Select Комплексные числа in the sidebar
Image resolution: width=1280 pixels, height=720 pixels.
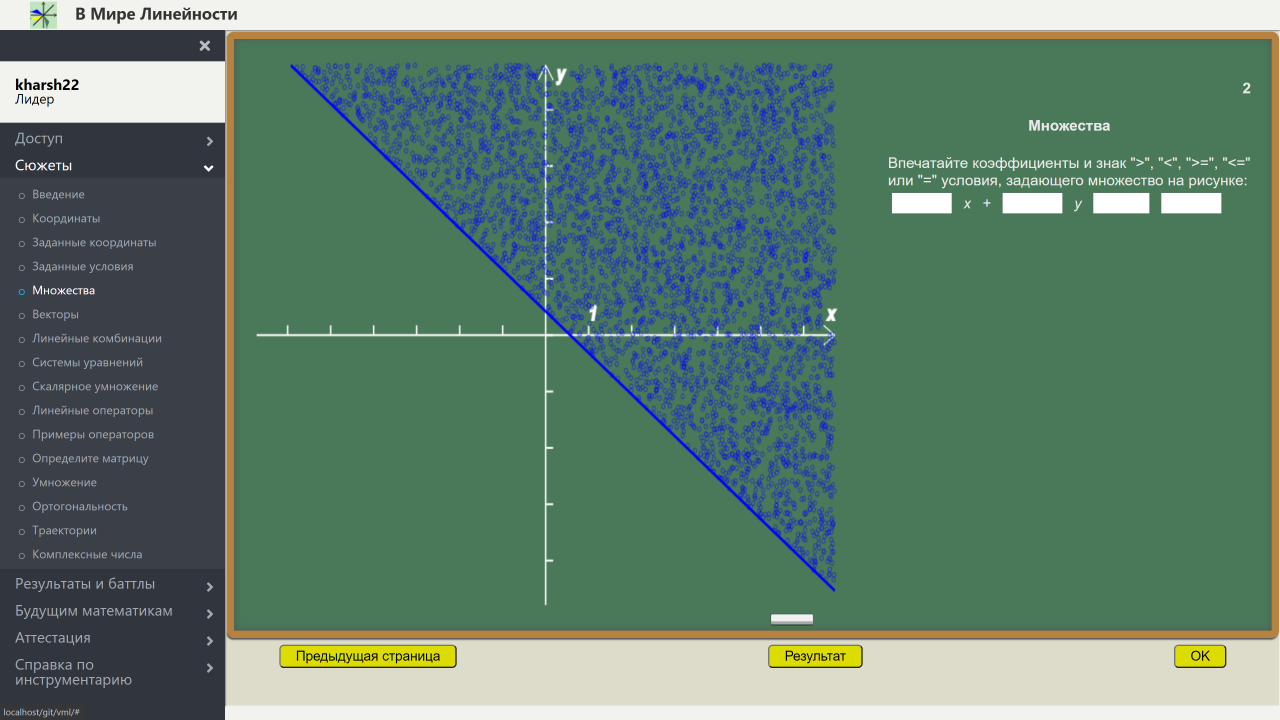click(x=87, y=555)
